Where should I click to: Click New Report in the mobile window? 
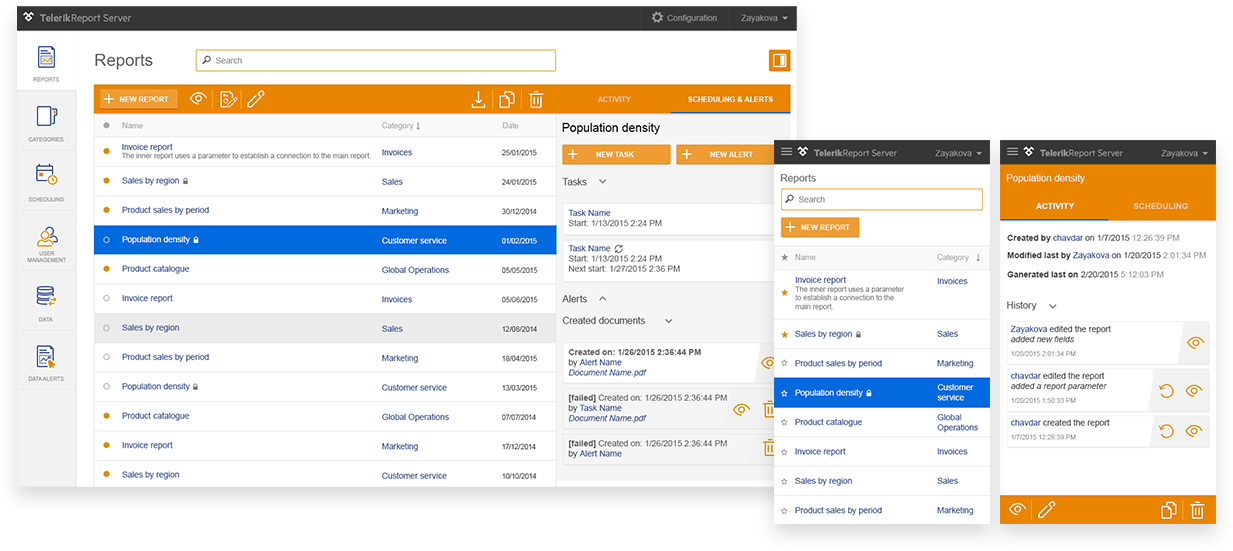(x=820, y=227)
